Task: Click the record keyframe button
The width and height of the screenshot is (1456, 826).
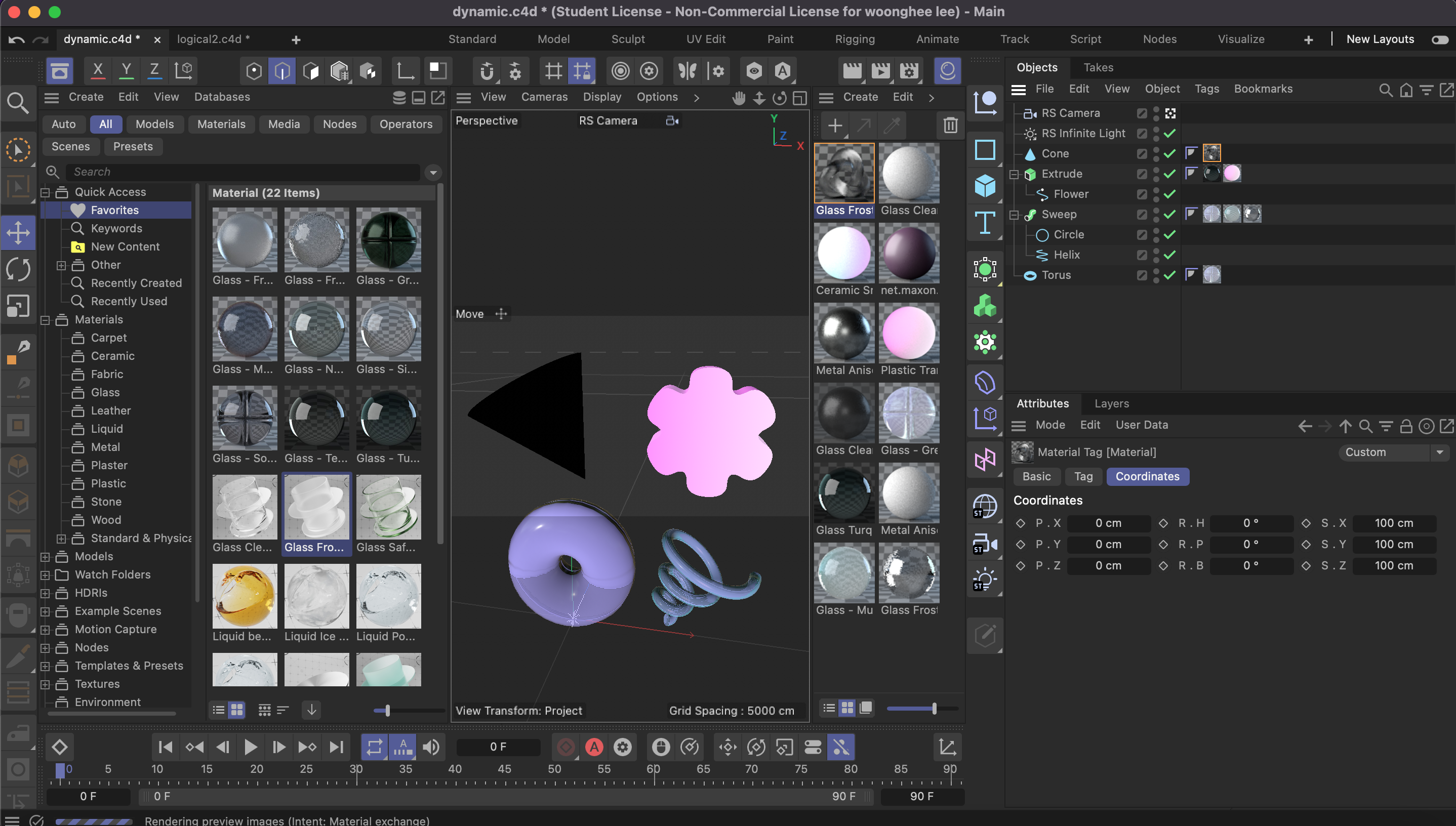Action: click(x=565, y=747)
